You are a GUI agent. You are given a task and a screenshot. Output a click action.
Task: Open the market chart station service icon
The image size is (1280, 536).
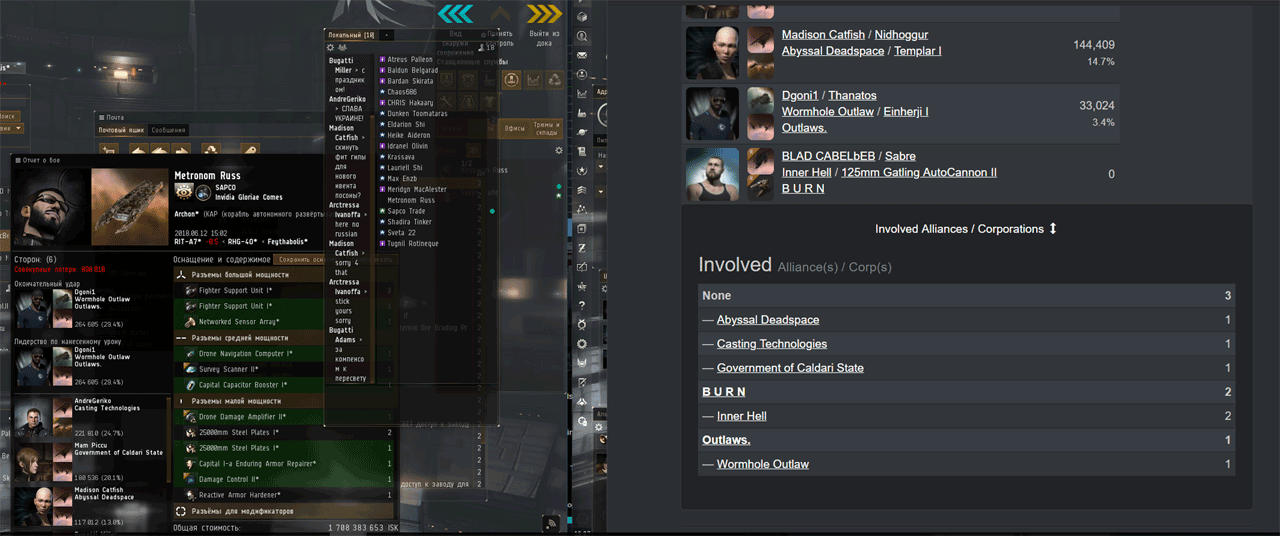(533, 79)
